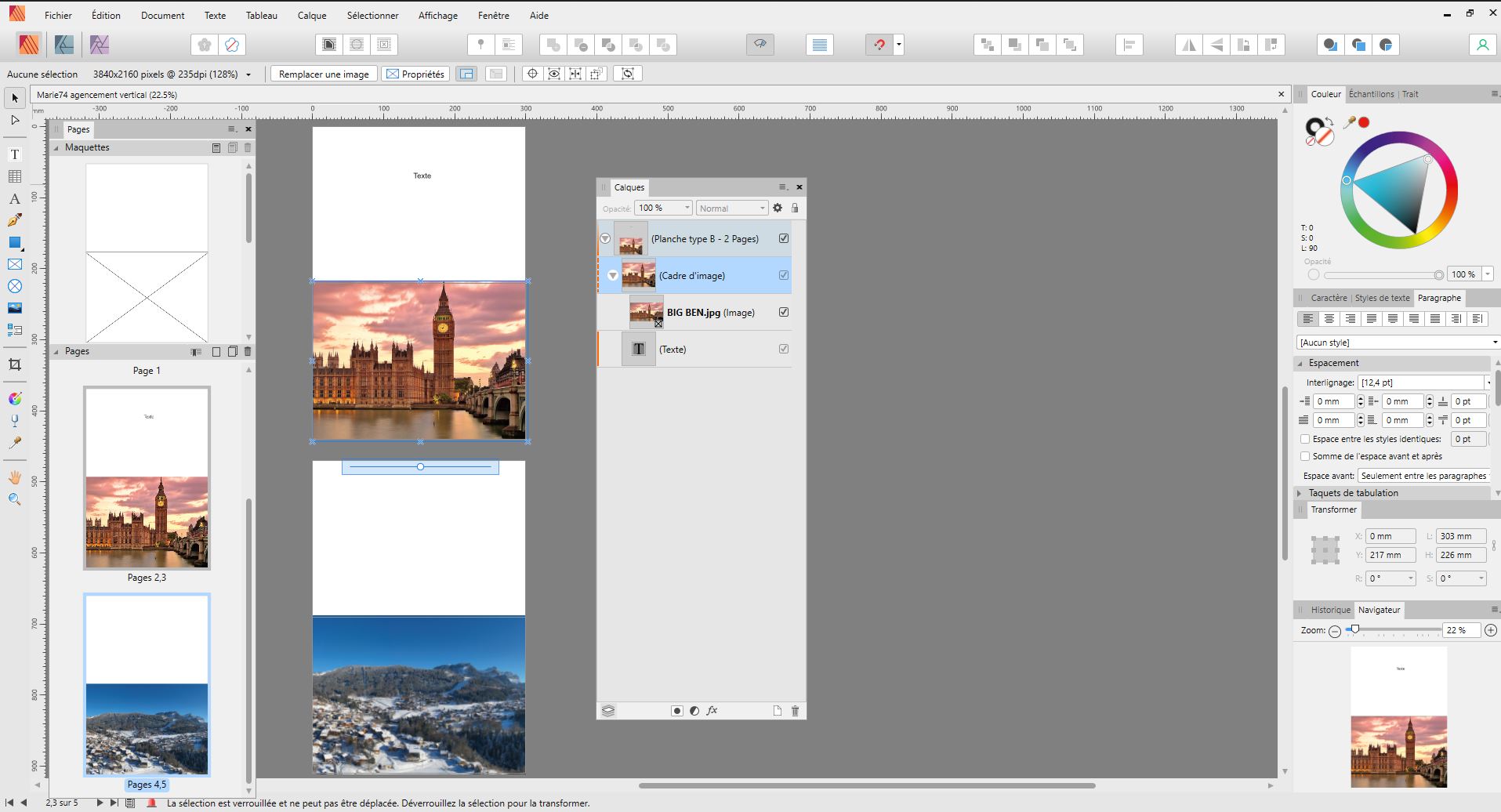
Task: Delete layer with Calques trash icon
Action: [795, 711]
